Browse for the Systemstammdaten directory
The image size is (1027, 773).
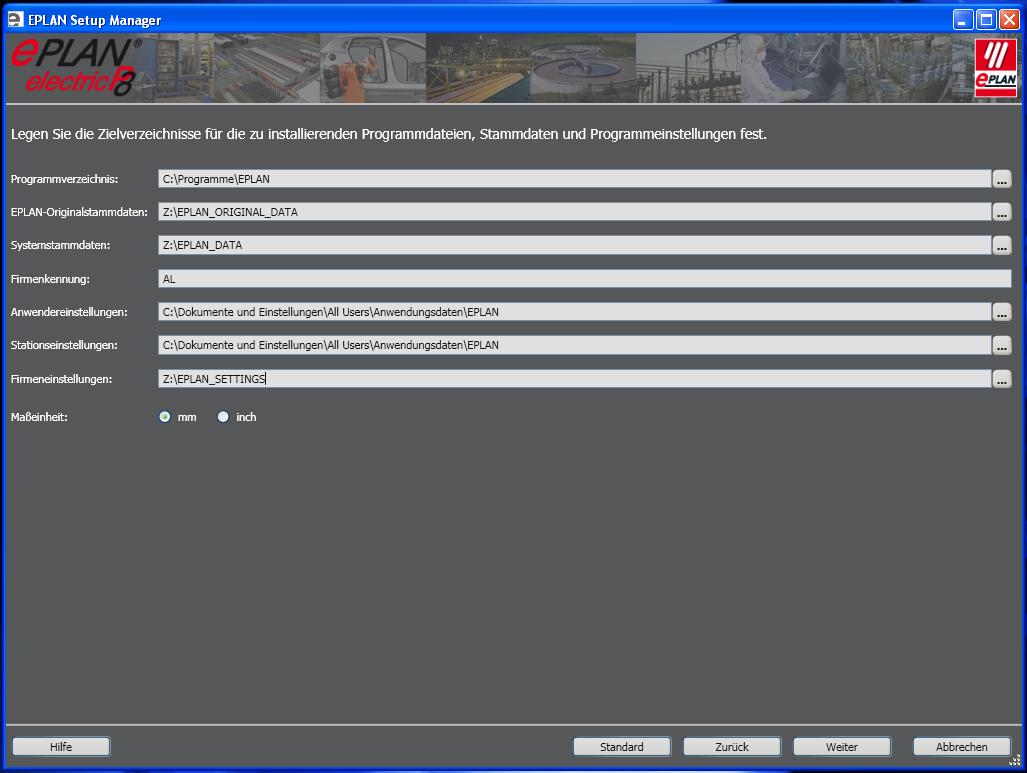tap(1001, 245)
